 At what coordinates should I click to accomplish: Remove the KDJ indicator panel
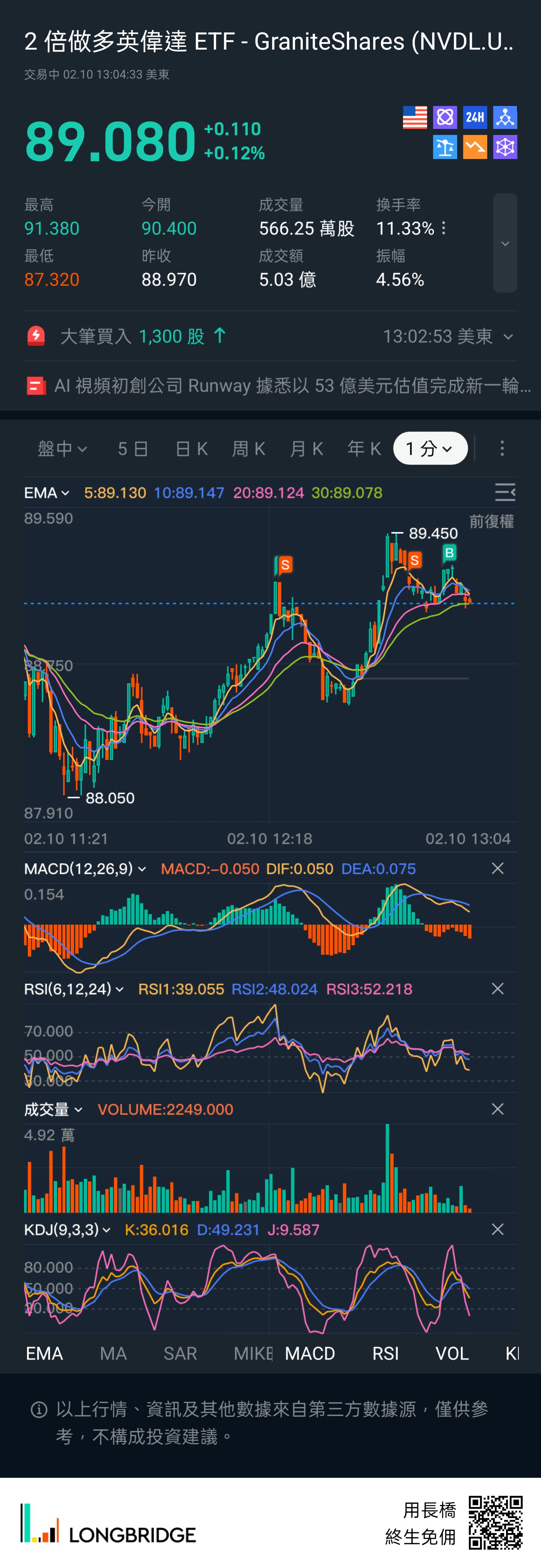point(497,1229)
